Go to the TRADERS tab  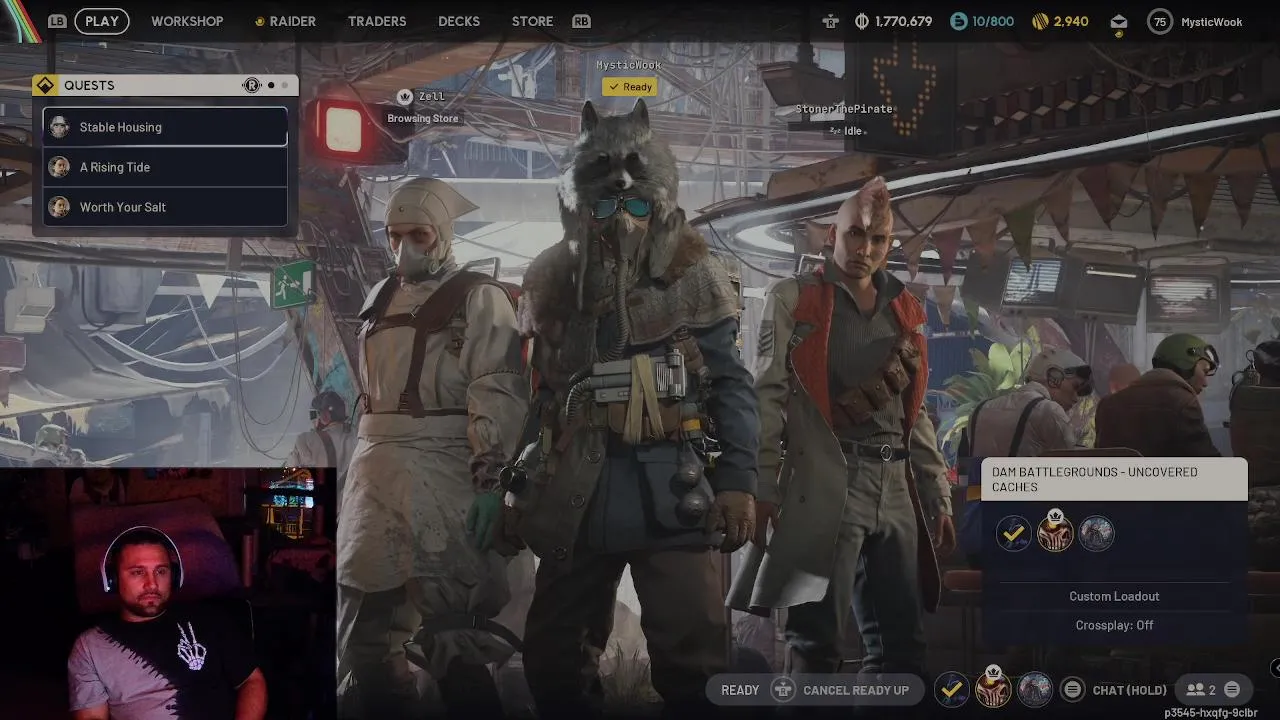tap(377, 21)
